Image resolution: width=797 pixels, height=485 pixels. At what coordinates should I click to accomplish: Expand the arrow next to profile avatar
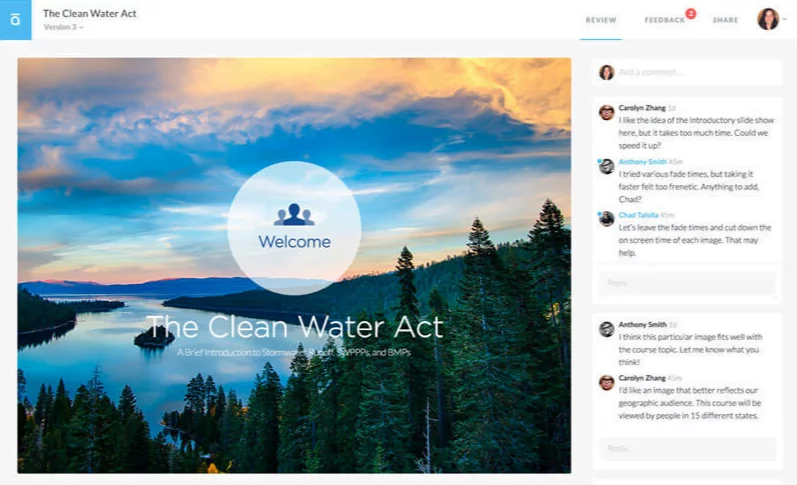click(x=785, y=19)
